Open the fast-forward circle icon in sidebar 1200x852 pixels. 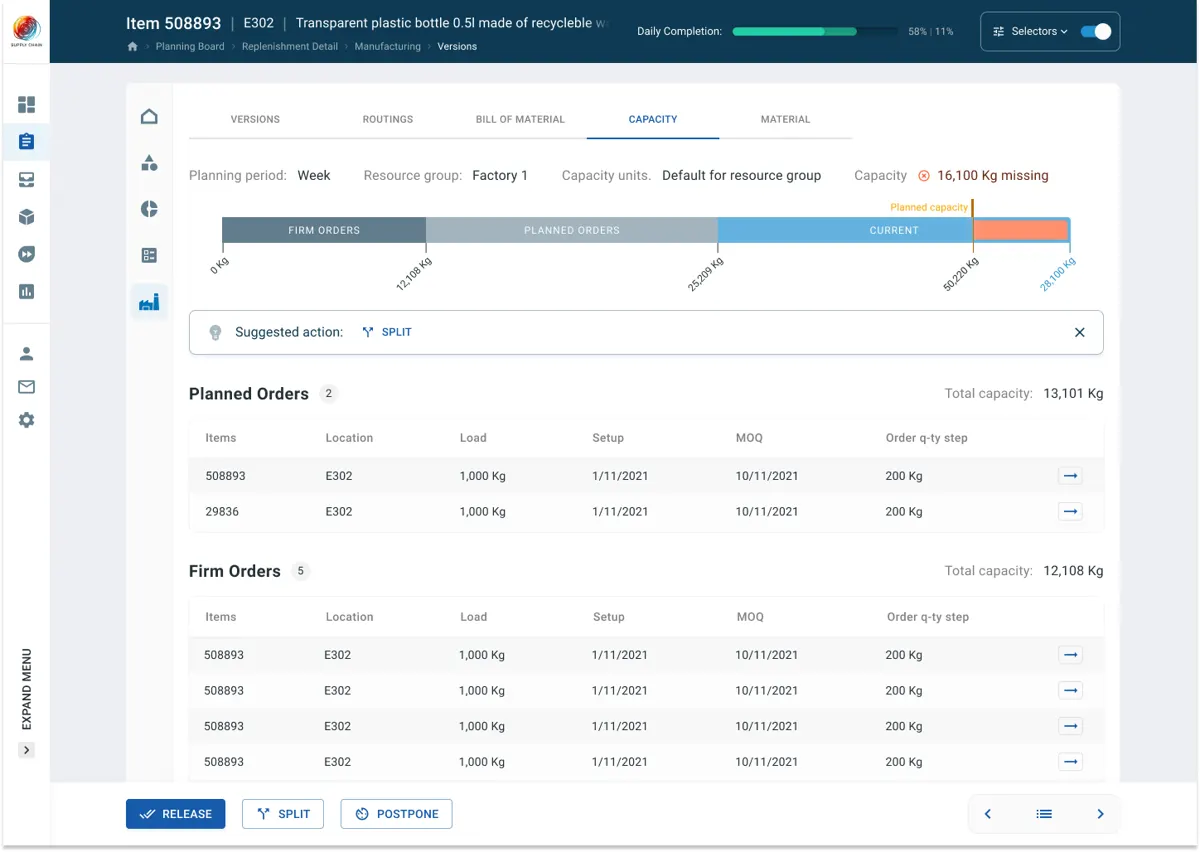coord(27,255)
